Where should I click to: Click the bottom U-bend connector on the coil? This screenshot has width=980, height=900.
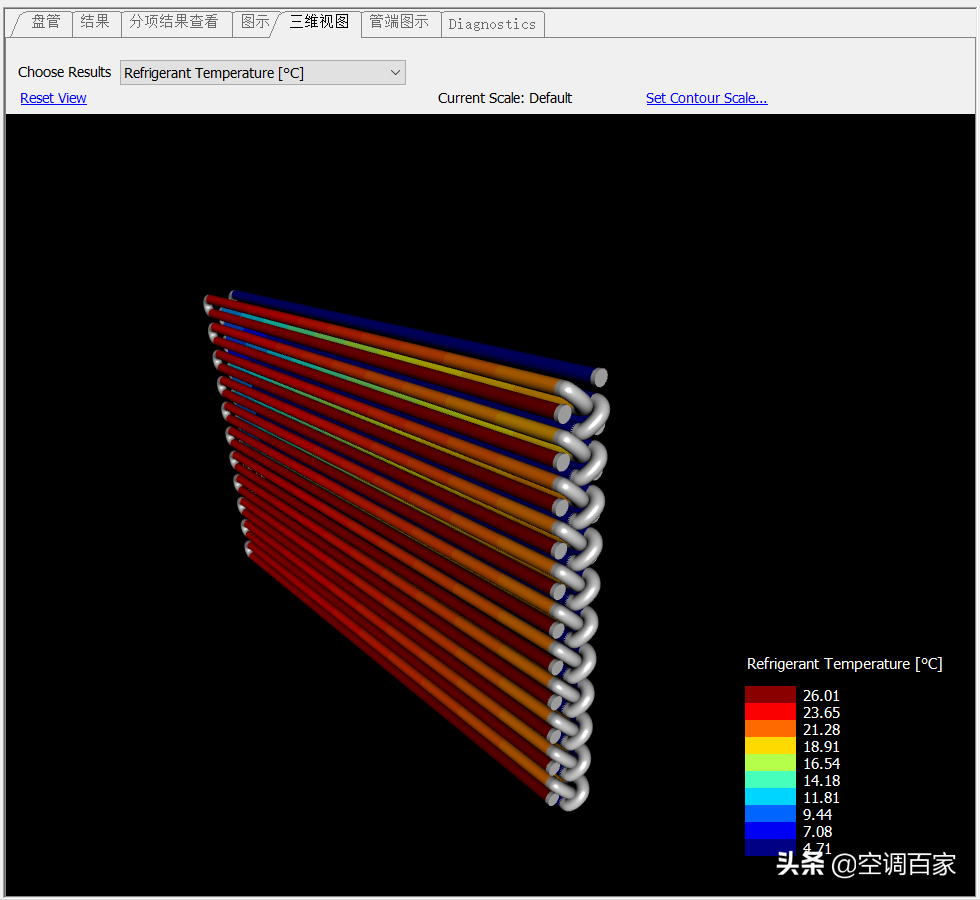pos(569,792)
